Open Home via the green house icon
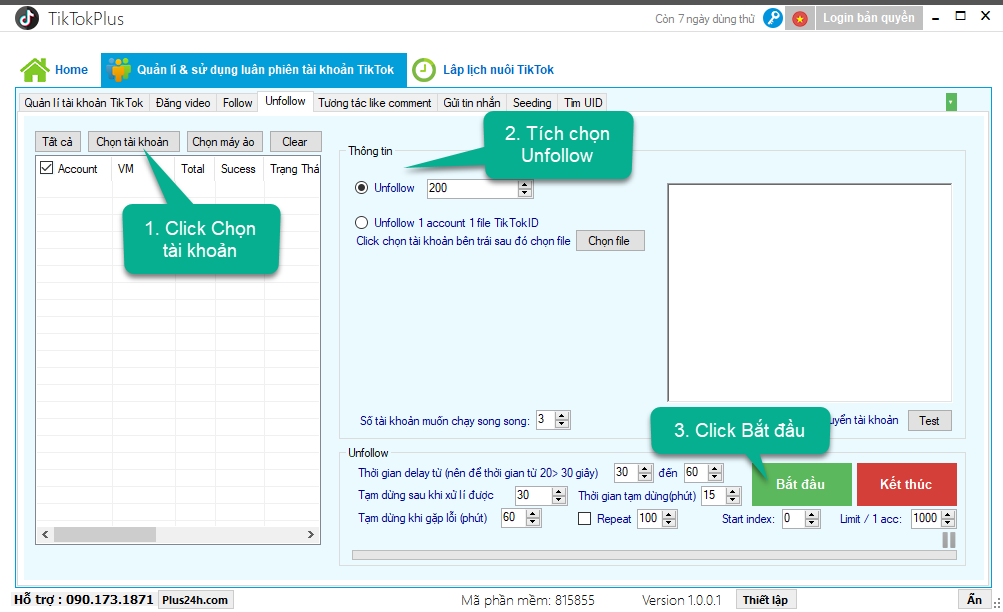Screen dimensions: 1003x612 (35, 70)
